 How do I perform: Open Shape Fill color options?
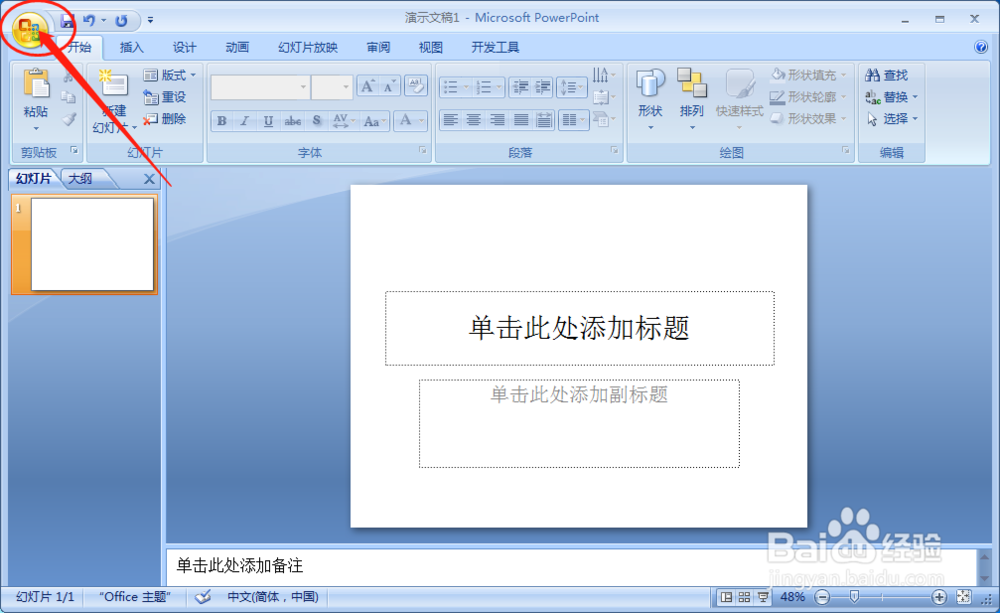click(809, 75)
